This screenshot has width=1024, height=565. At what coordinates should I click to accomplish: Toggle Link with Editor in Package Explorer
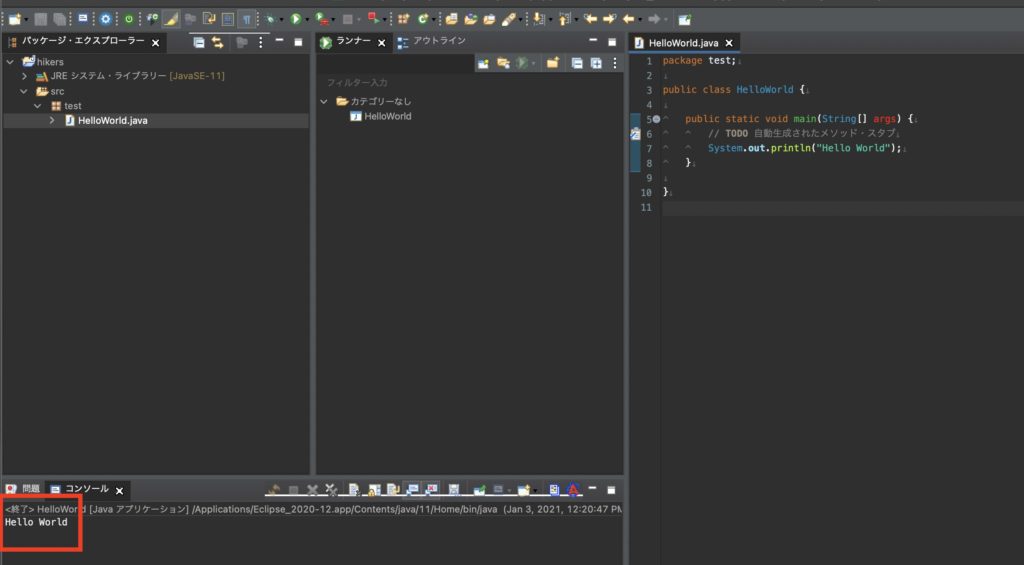tap(217, 43)
